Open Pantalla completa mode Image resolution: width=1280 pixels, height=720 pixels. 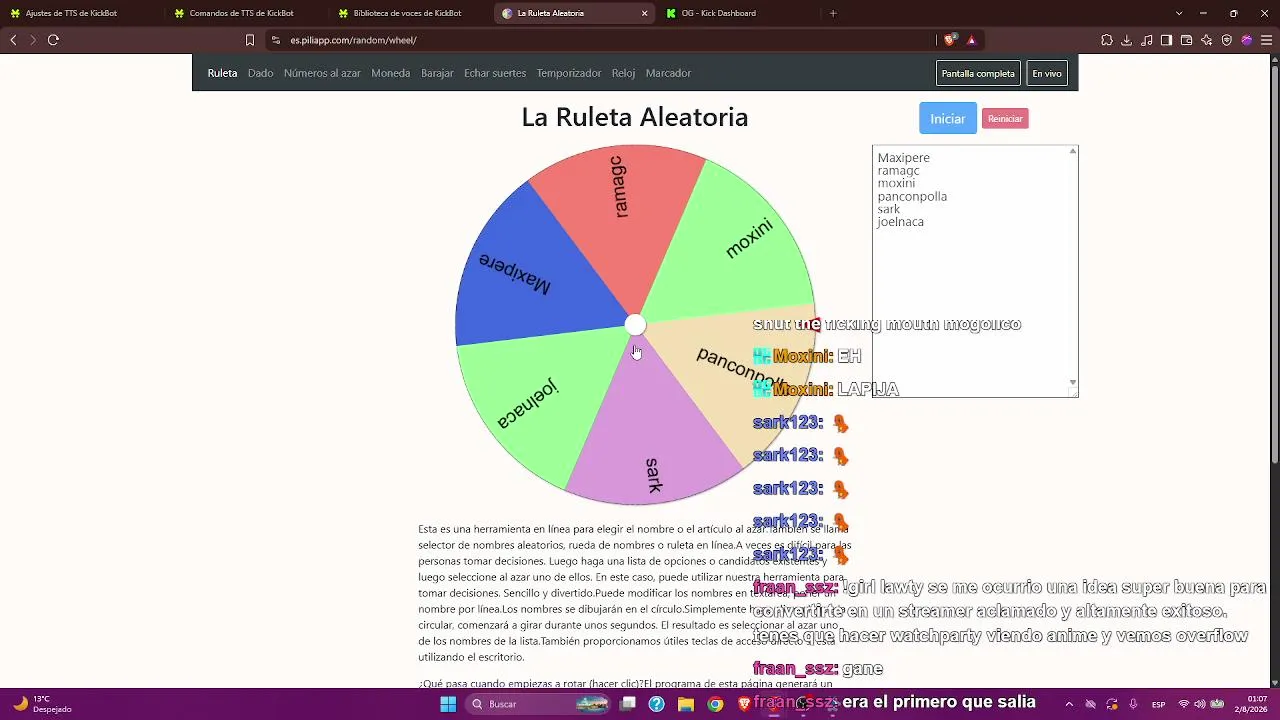click(x=978, y=73)
